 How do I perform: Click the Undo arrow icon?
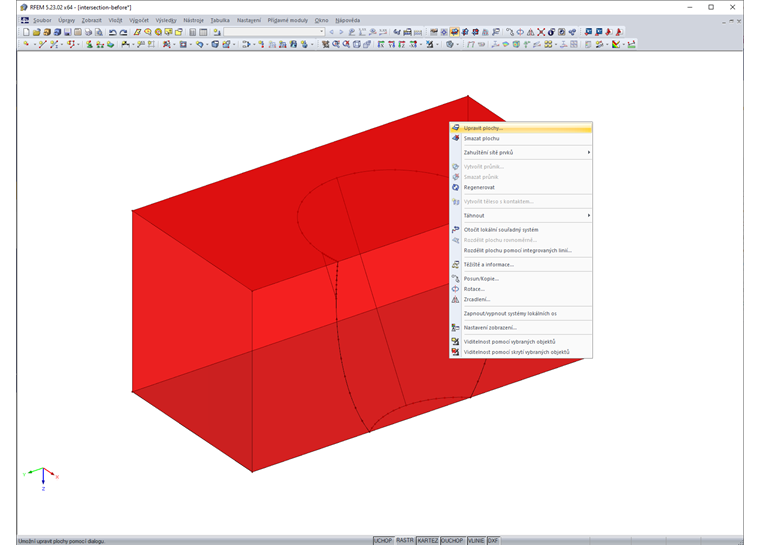click(113, 32)
